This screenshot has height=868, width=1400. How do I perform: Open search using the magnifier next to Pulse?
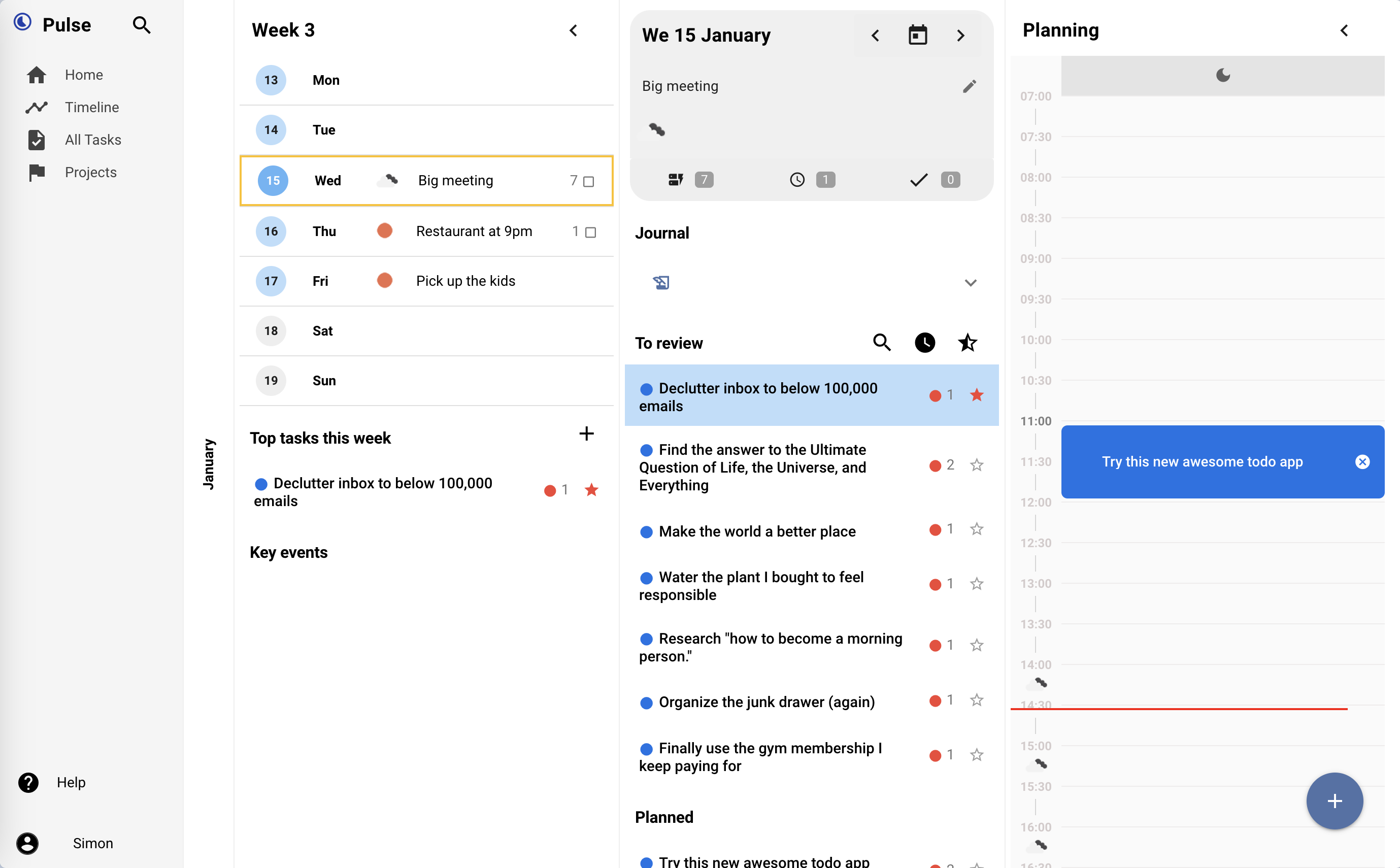(141, 25)
